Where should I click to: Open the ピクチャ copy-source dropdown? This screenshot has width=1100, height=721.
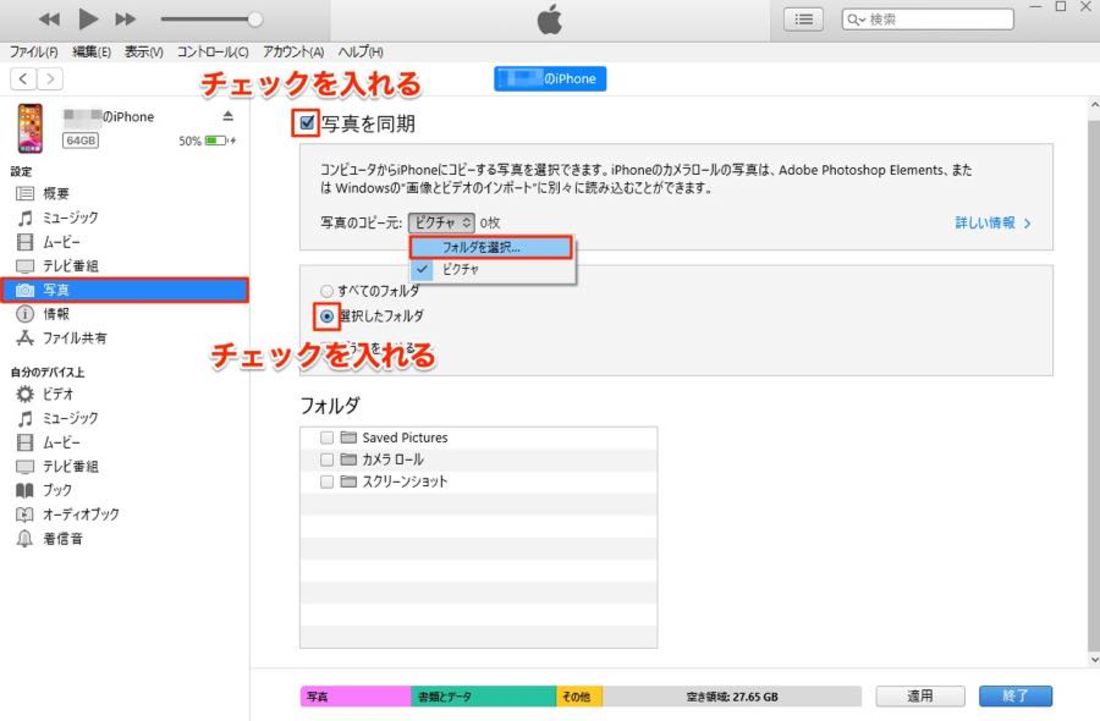tap(441, 223)
